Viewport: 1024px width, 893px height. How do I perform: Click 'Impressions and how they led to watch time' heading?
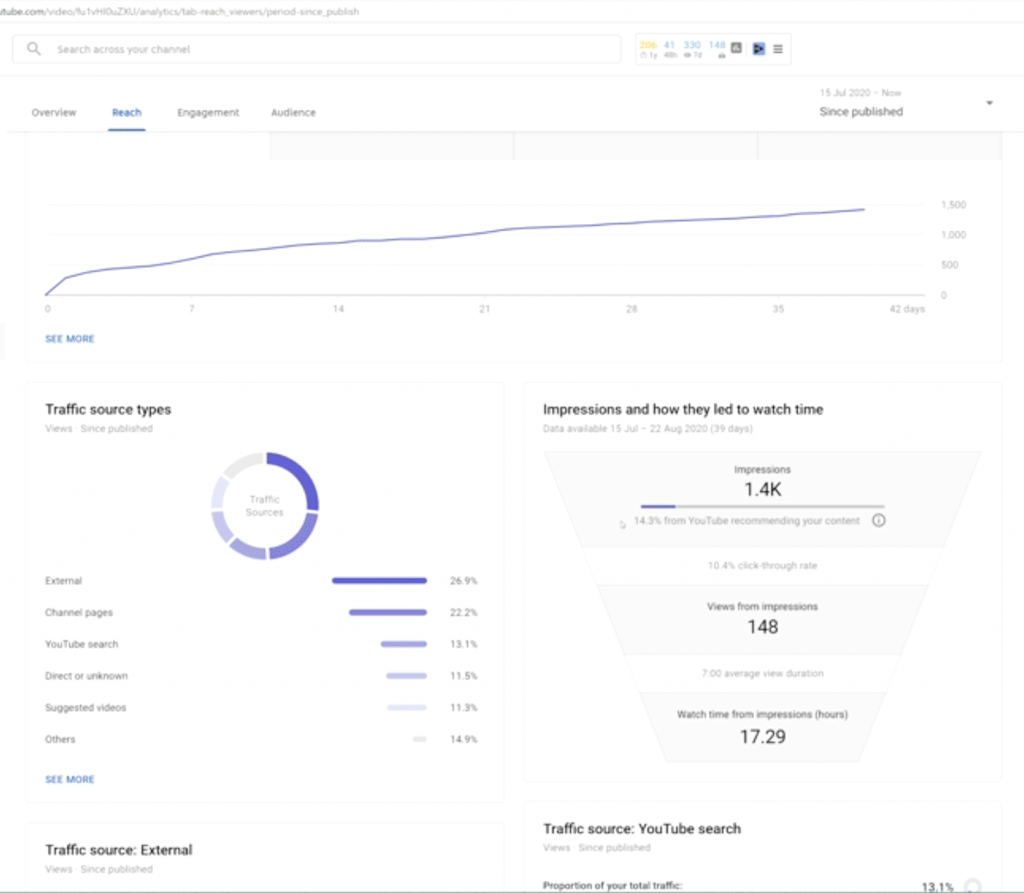point(683,409)
